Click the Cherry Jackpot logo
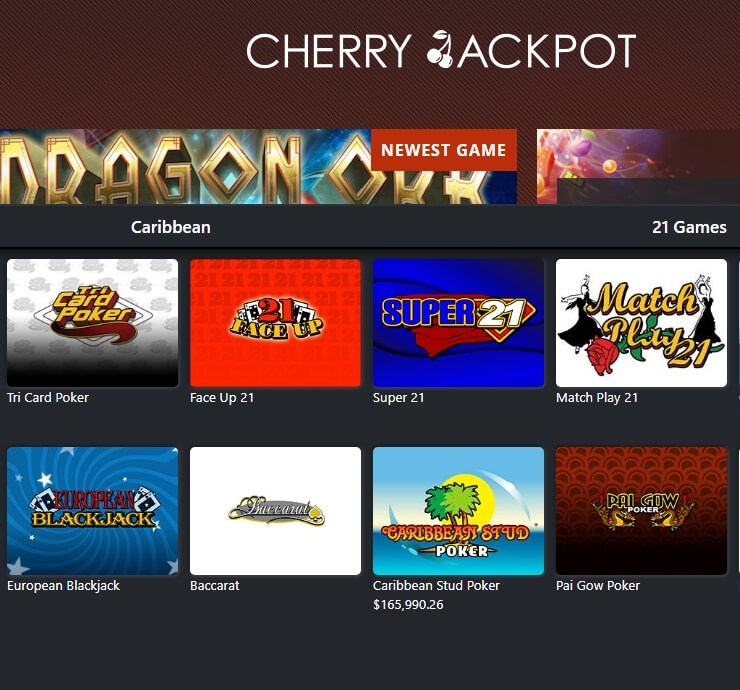 click(x=441, y=50)
